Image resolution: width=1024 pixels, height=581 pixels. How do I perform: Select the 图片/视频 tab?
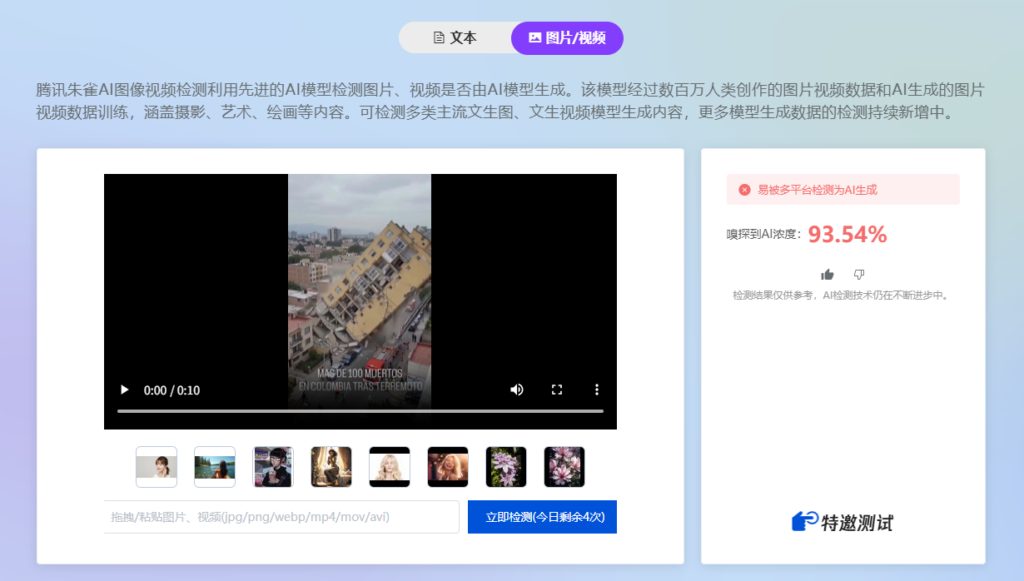[x=567, y=38]
